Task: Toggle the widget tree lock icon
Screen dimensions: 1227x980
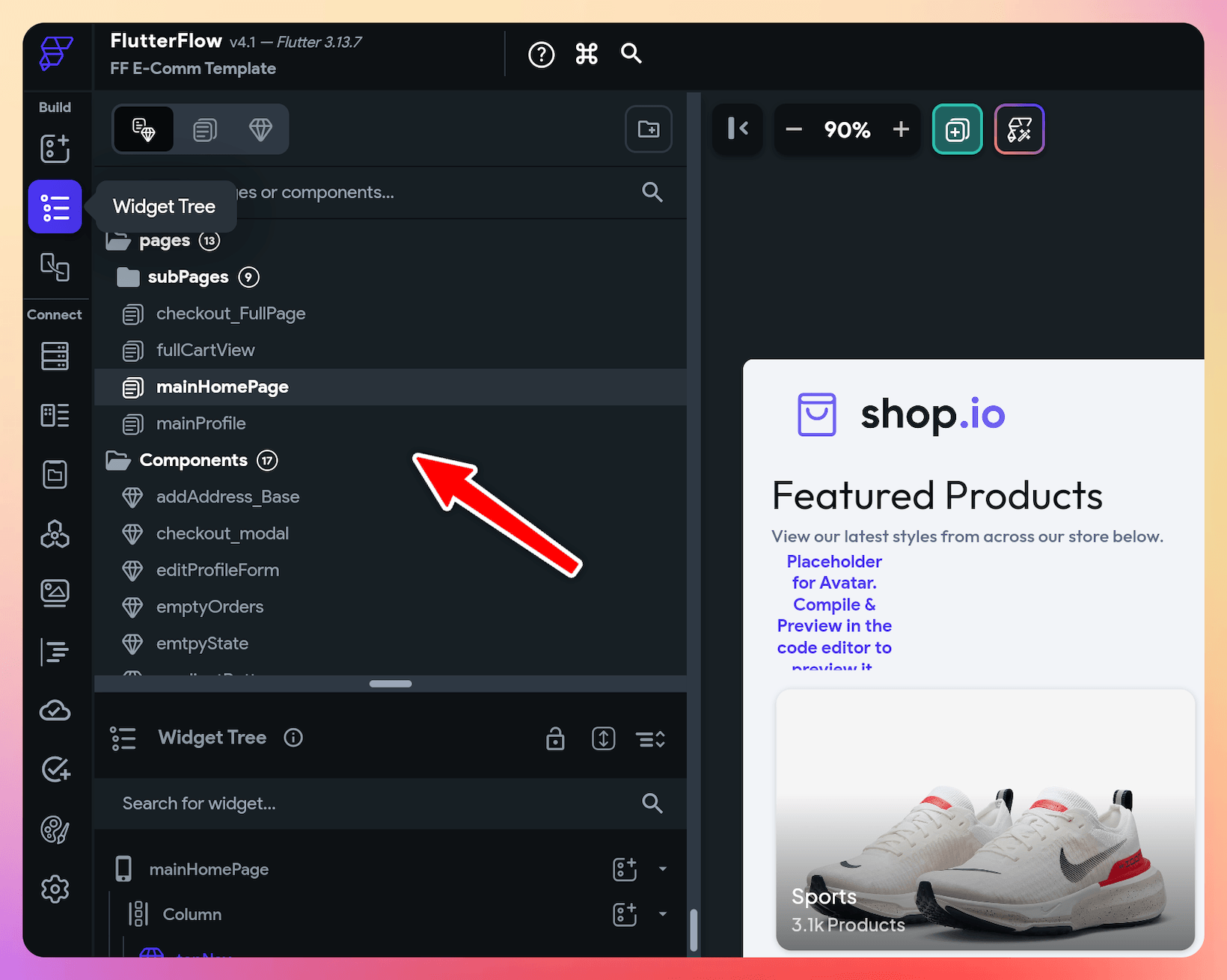Action: click(x=555, y=738)
